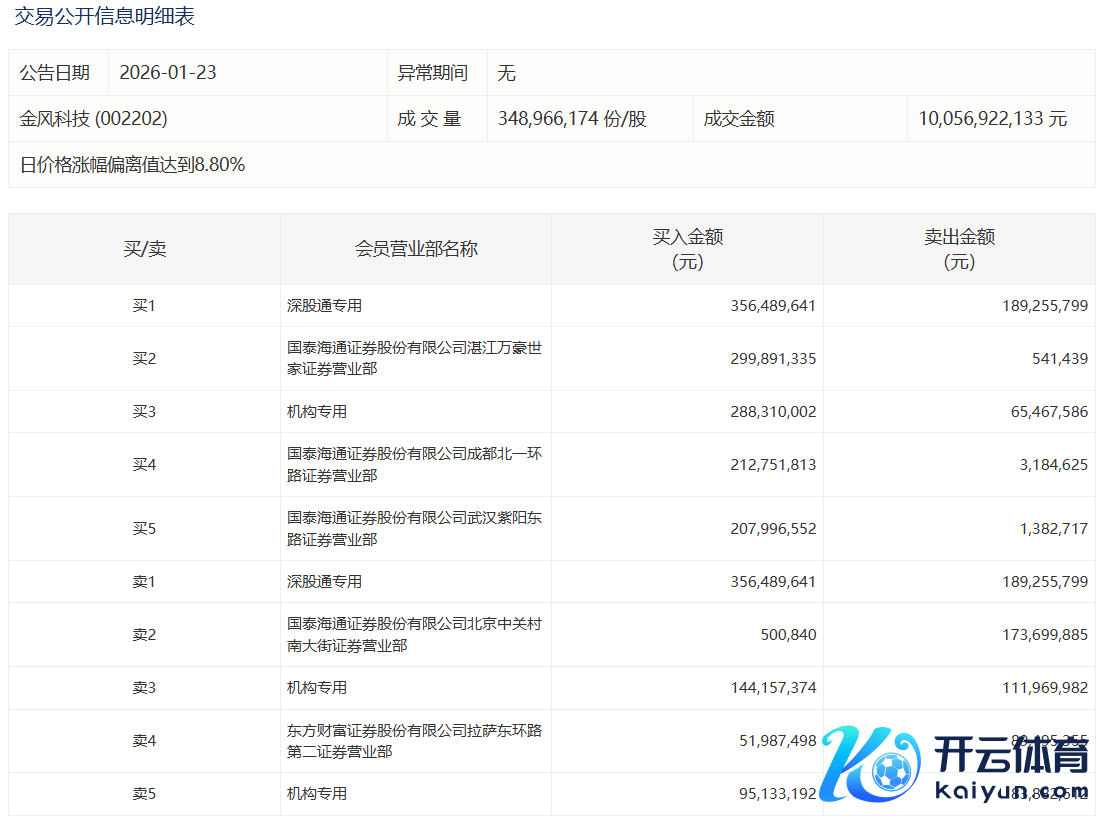The width and height of the screenshot is (1104, 824).
Task: Select 深股通专用 in the 买1 row
Action: (324, 306)
